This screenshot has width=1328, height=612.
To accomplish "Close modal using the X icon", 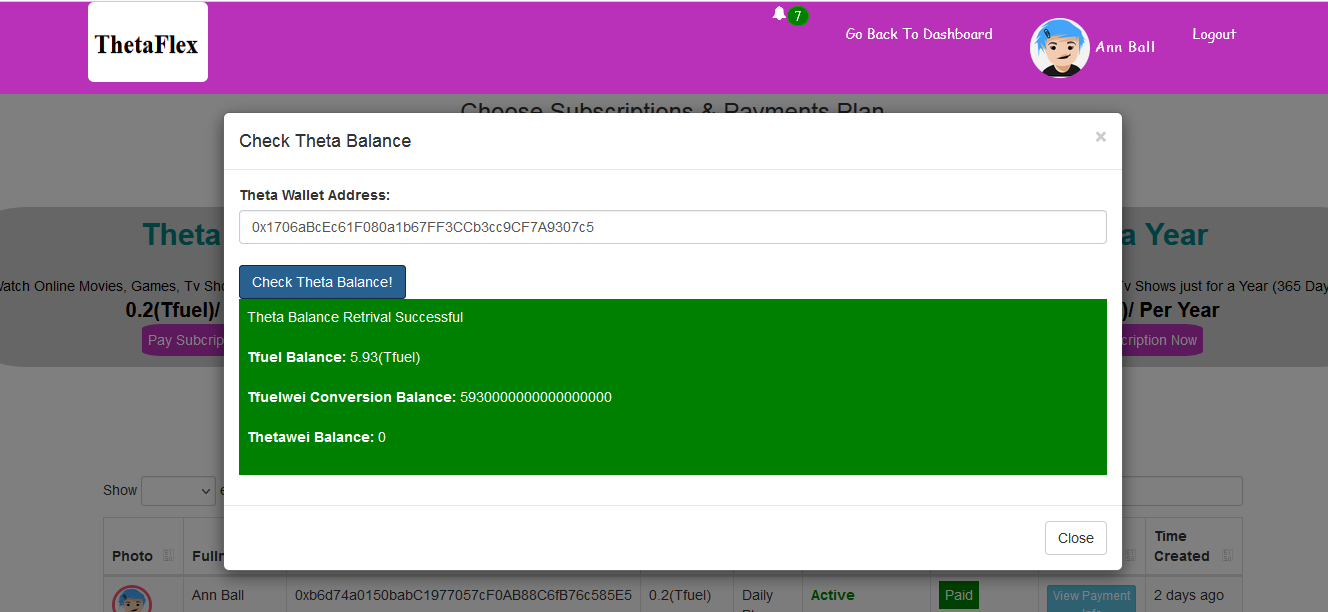I will click(1100, 137).
